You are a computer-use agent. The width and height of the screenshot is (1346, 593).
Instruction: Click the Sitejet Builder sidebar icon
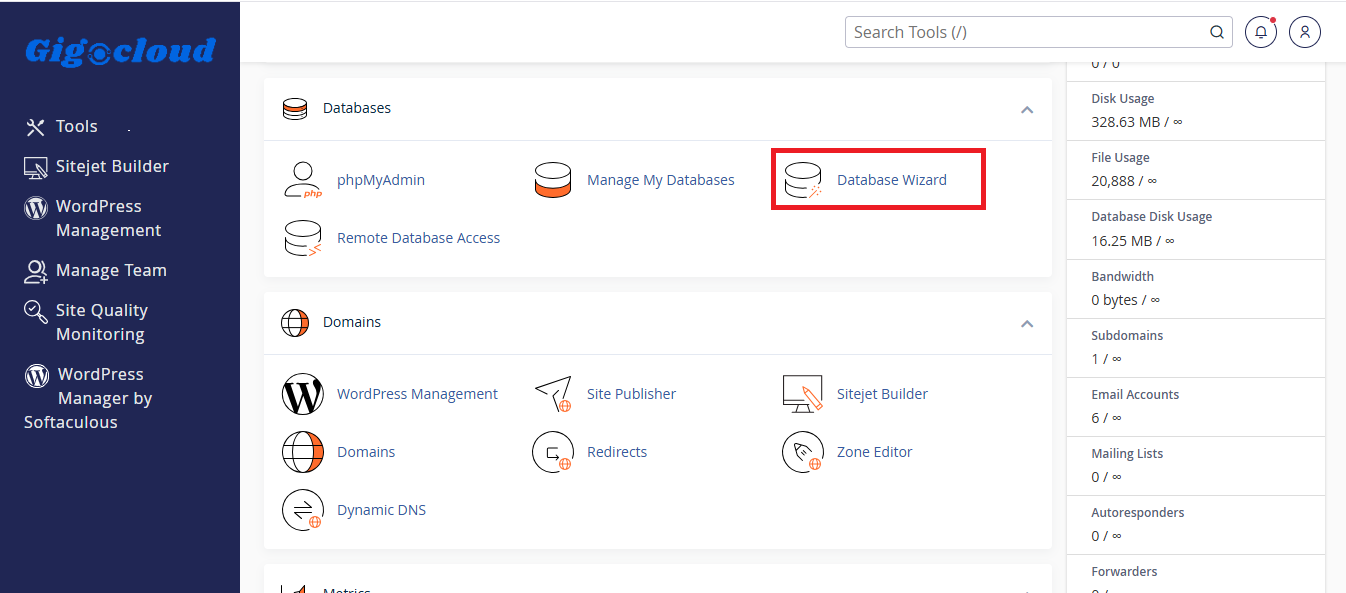pyautogui.click(x=36, y=167)
